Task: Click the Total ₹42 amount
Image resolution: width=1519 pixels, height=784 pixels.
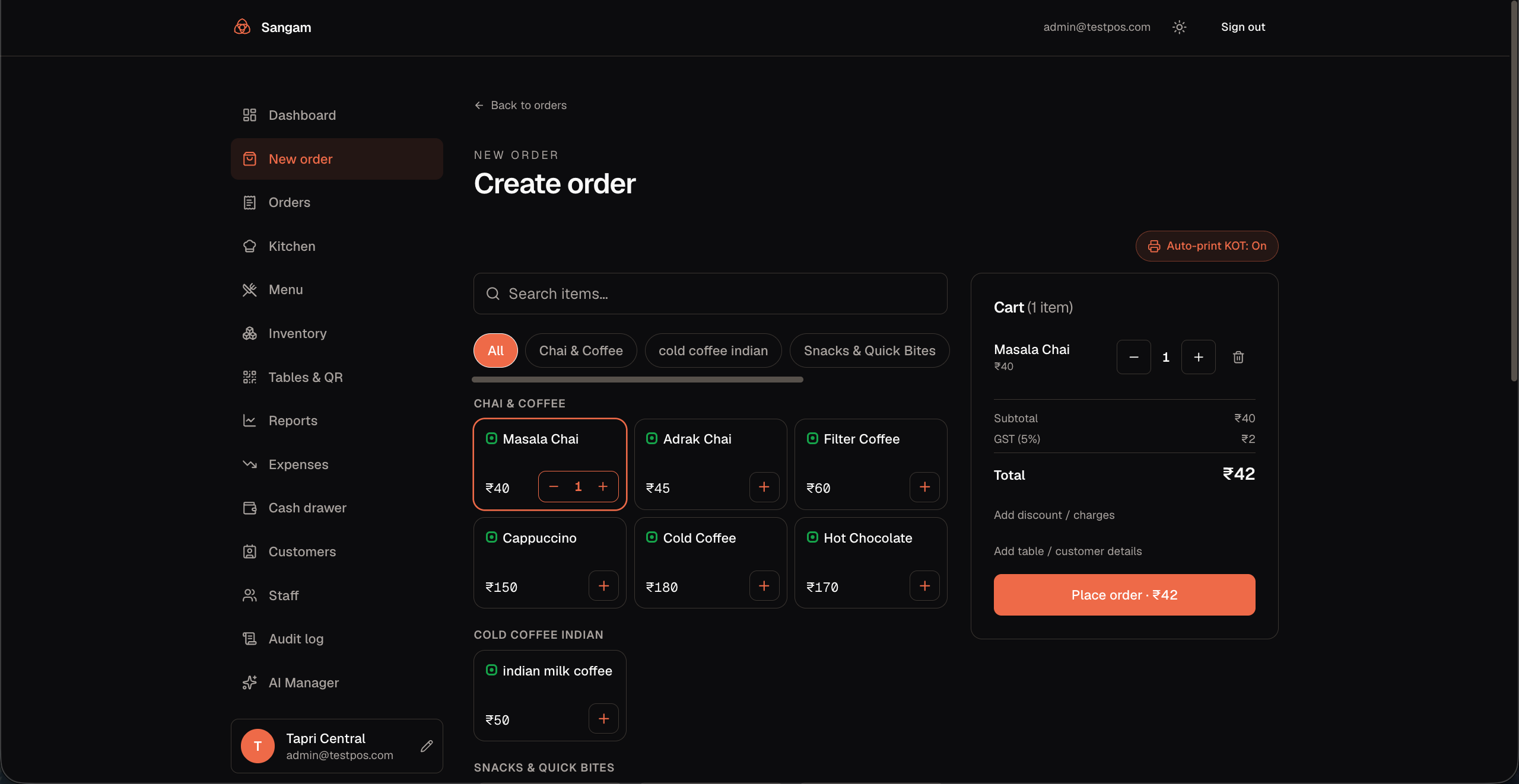Action: pos(1239,474)
